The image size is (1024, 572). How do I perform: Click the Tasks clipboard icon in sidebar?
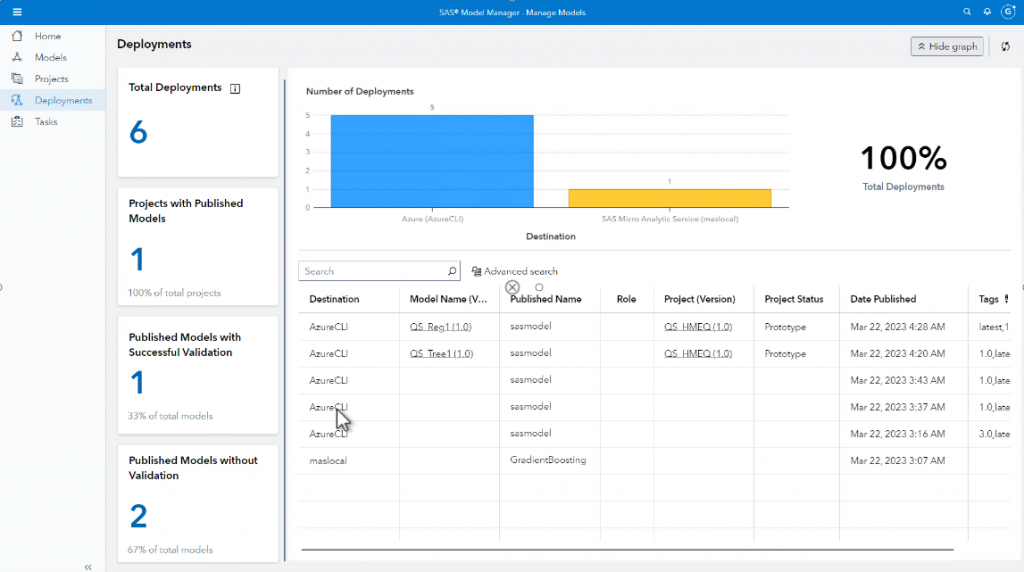point(17,122)
